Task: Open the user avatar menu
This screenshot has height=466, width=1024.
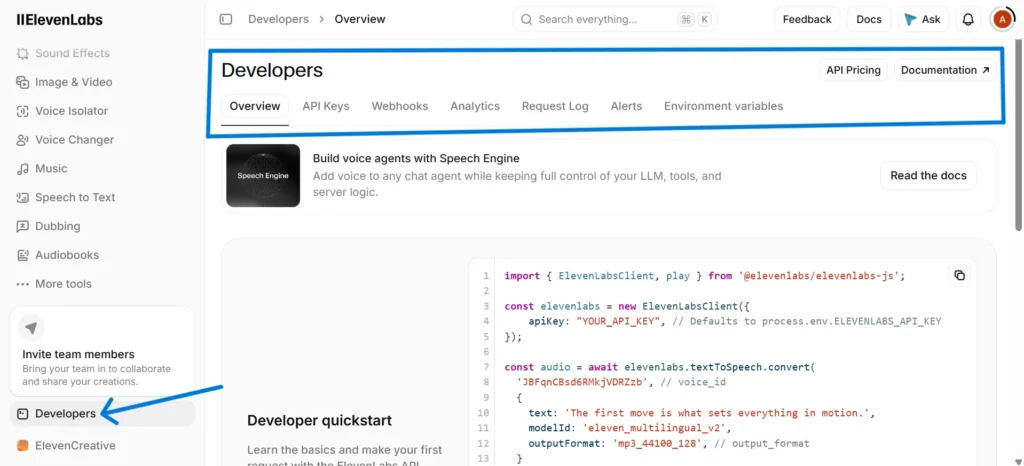Action: (1002, 20)
